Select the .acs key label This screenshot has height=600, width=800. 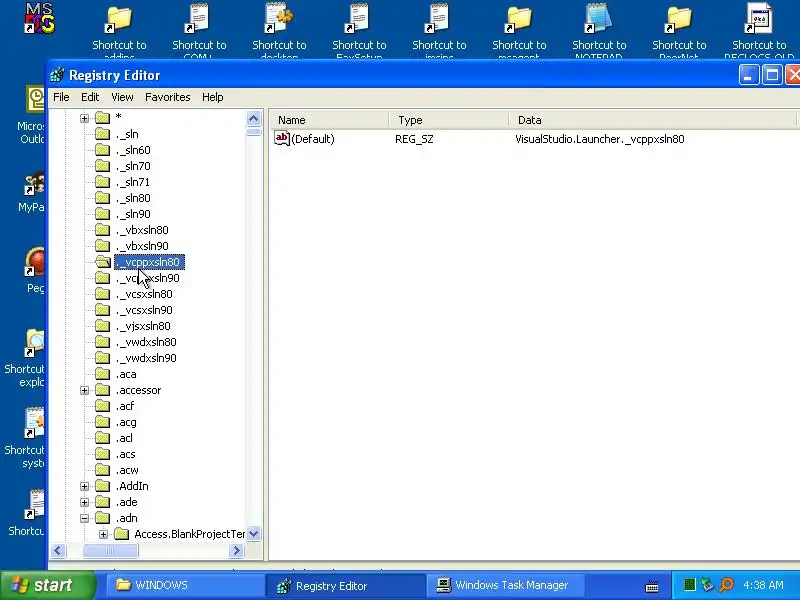pos(126,454)
